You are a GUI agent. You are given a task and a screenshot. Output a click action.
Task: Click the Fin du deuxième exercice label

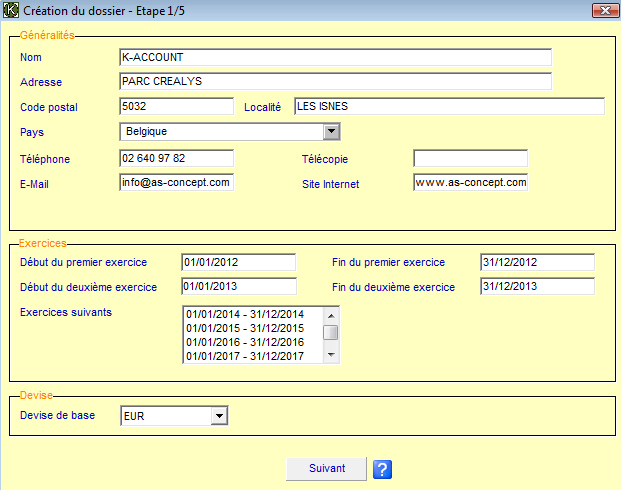coord(393,287)
